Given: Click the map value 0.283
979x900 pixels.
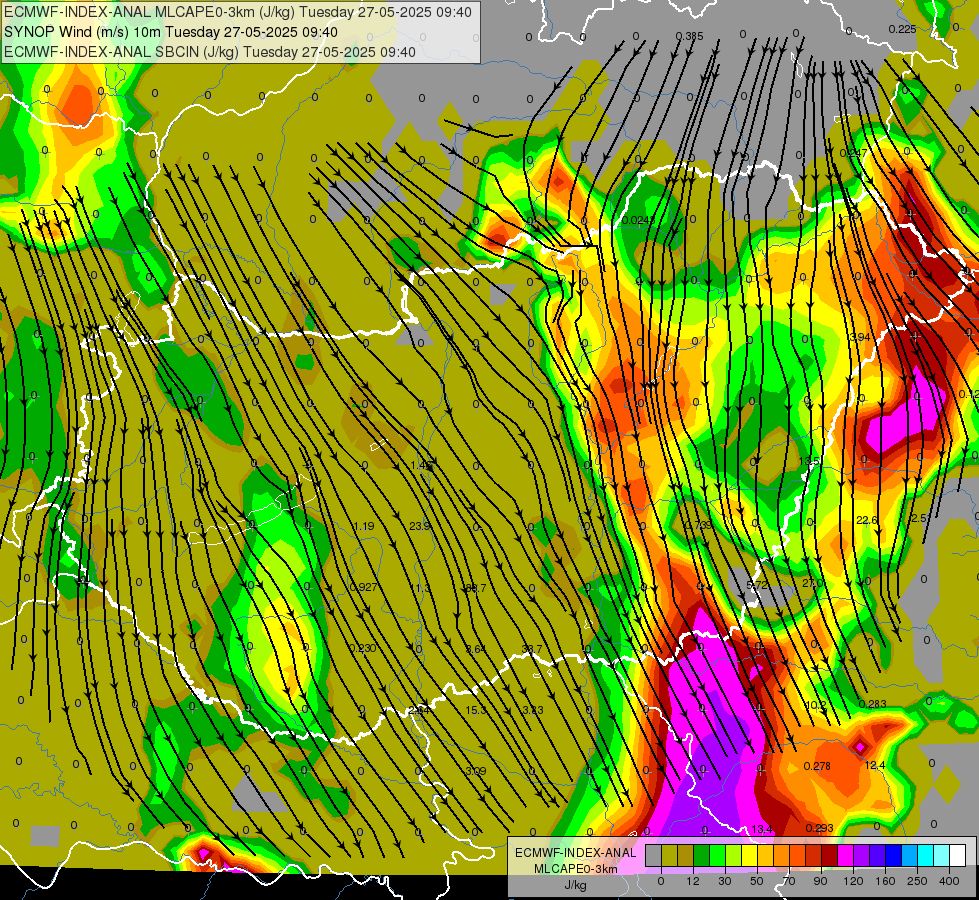Looking at the screenshot, I should point(872,704).
